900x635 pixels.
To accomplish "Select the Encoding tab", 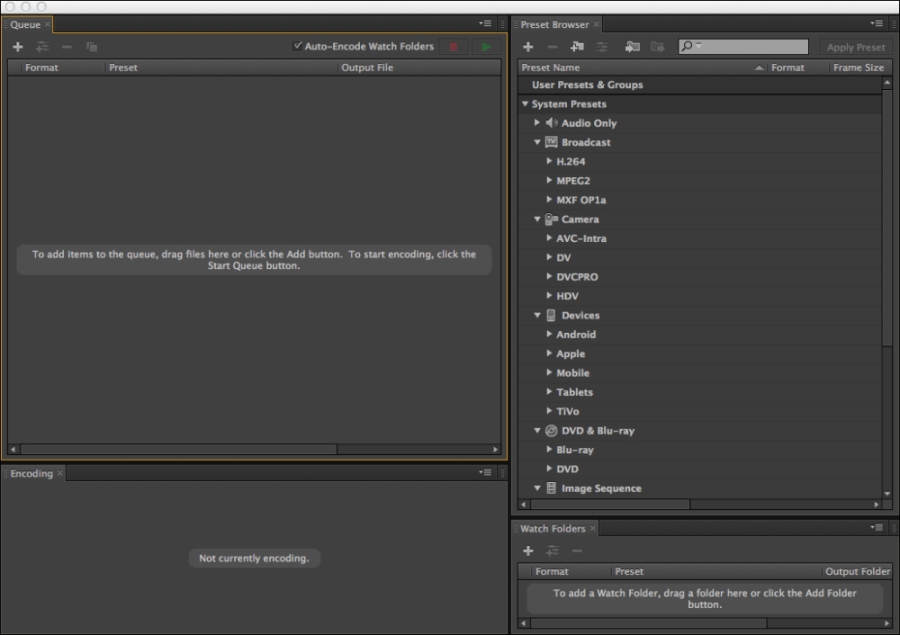I will point(31,474).
